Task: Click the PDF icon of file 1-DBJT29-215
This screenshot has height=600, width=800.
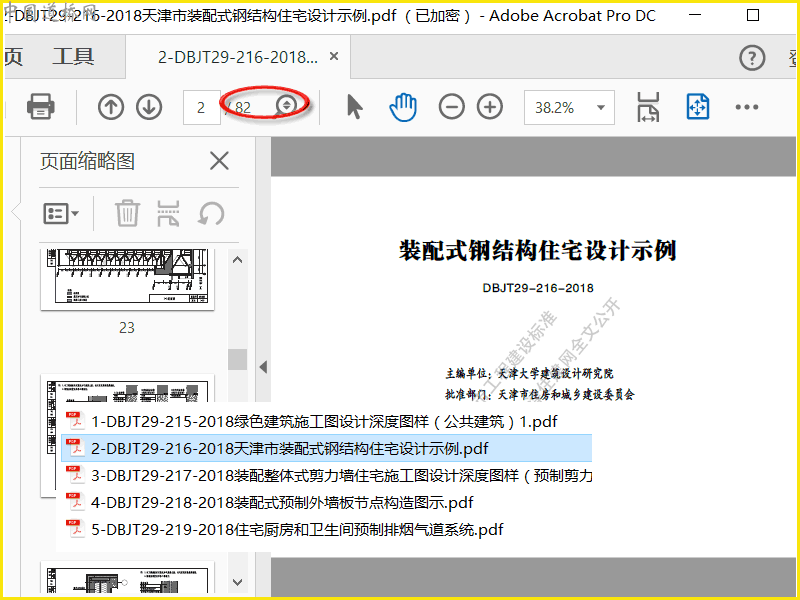Action: [x=75, y=421]
